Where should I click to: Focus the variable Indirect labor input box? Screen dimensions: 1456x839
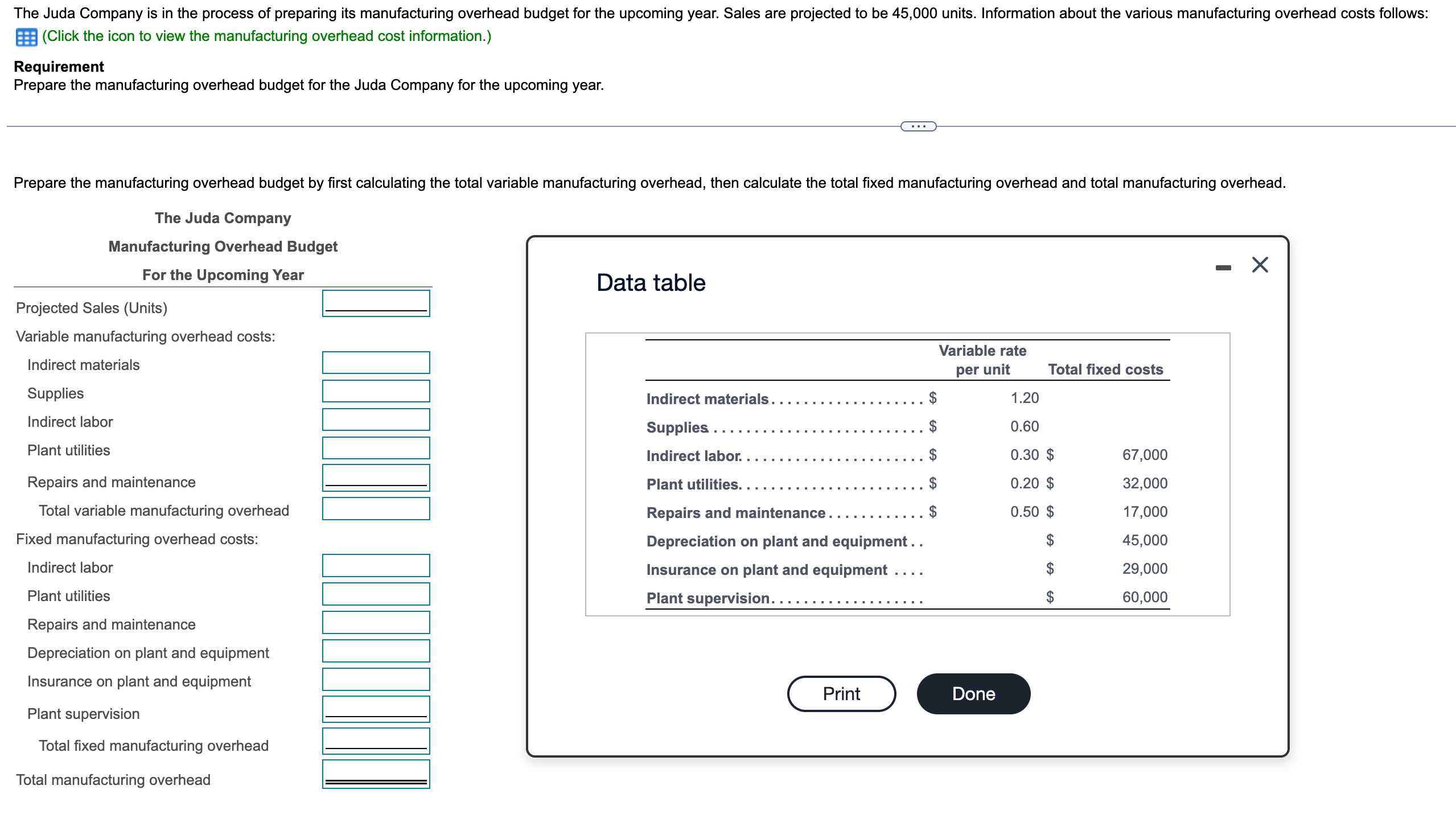[376, 419]
